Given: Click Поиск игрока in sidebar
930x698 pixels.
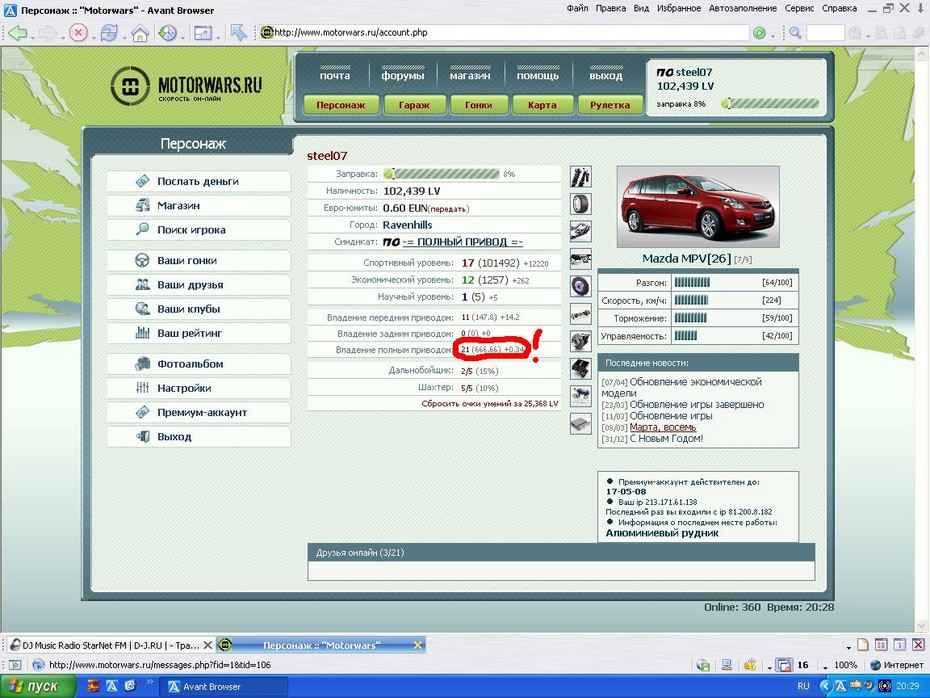Looking at the screenshot, I should pyautogui.click(x=198, y=230).
